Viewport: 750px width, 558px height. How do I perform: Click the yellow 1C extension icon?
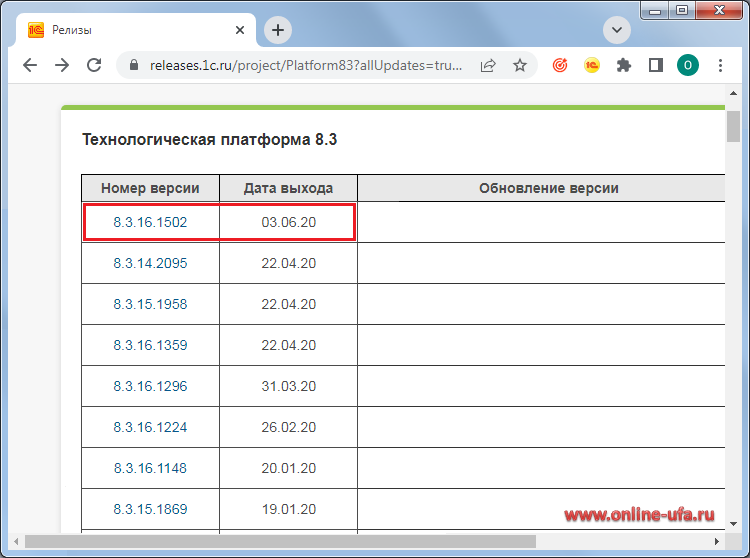pos(592,65)
